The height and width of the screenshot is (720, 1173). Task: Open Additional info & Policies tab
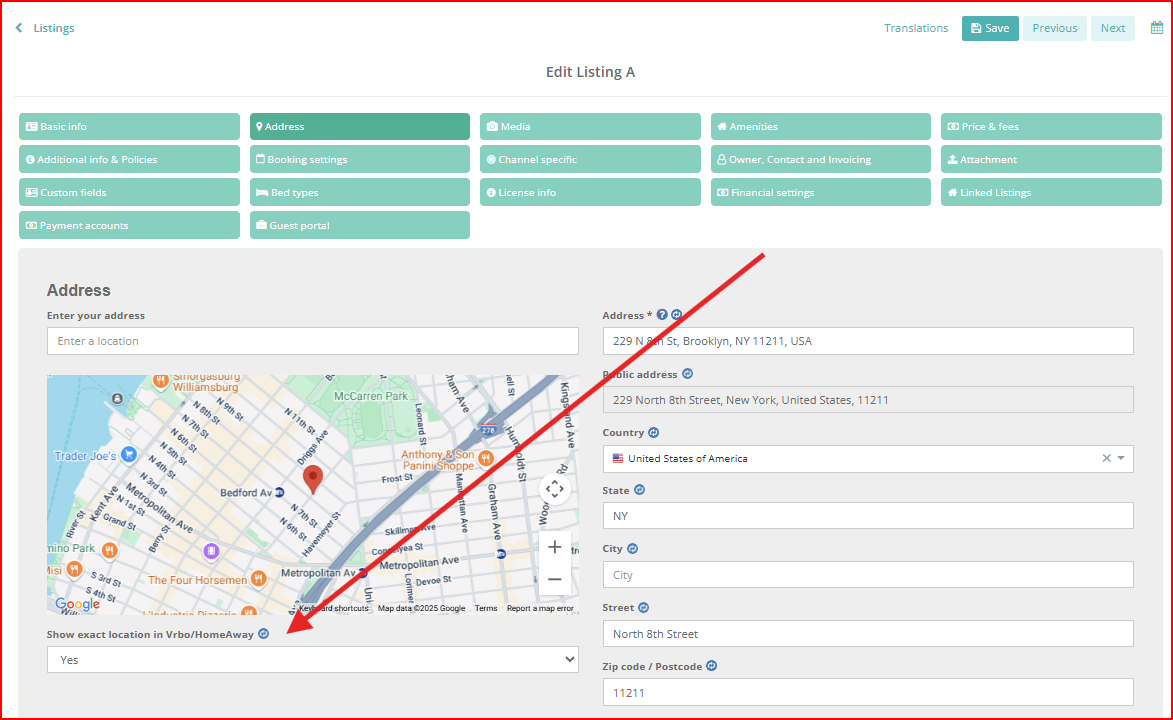[129, 159]
